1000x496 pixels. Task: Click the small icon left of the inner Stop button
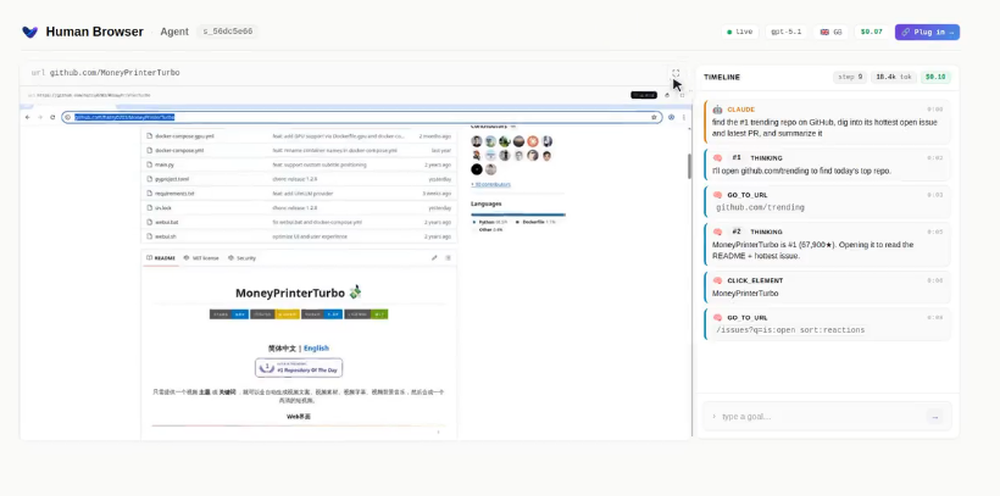tap(667, 95)
